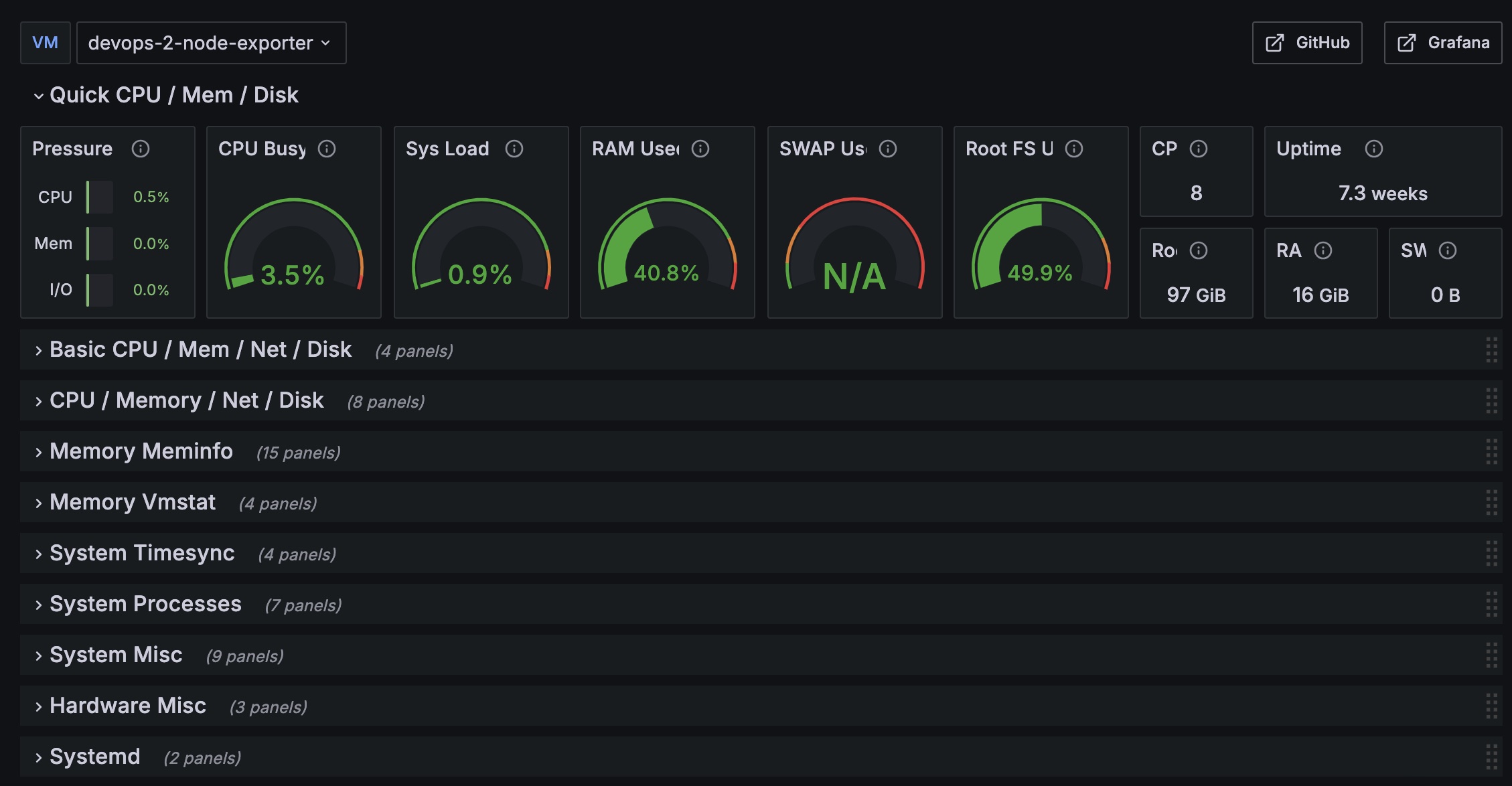Click drag handle on System Processes row

1492,605
